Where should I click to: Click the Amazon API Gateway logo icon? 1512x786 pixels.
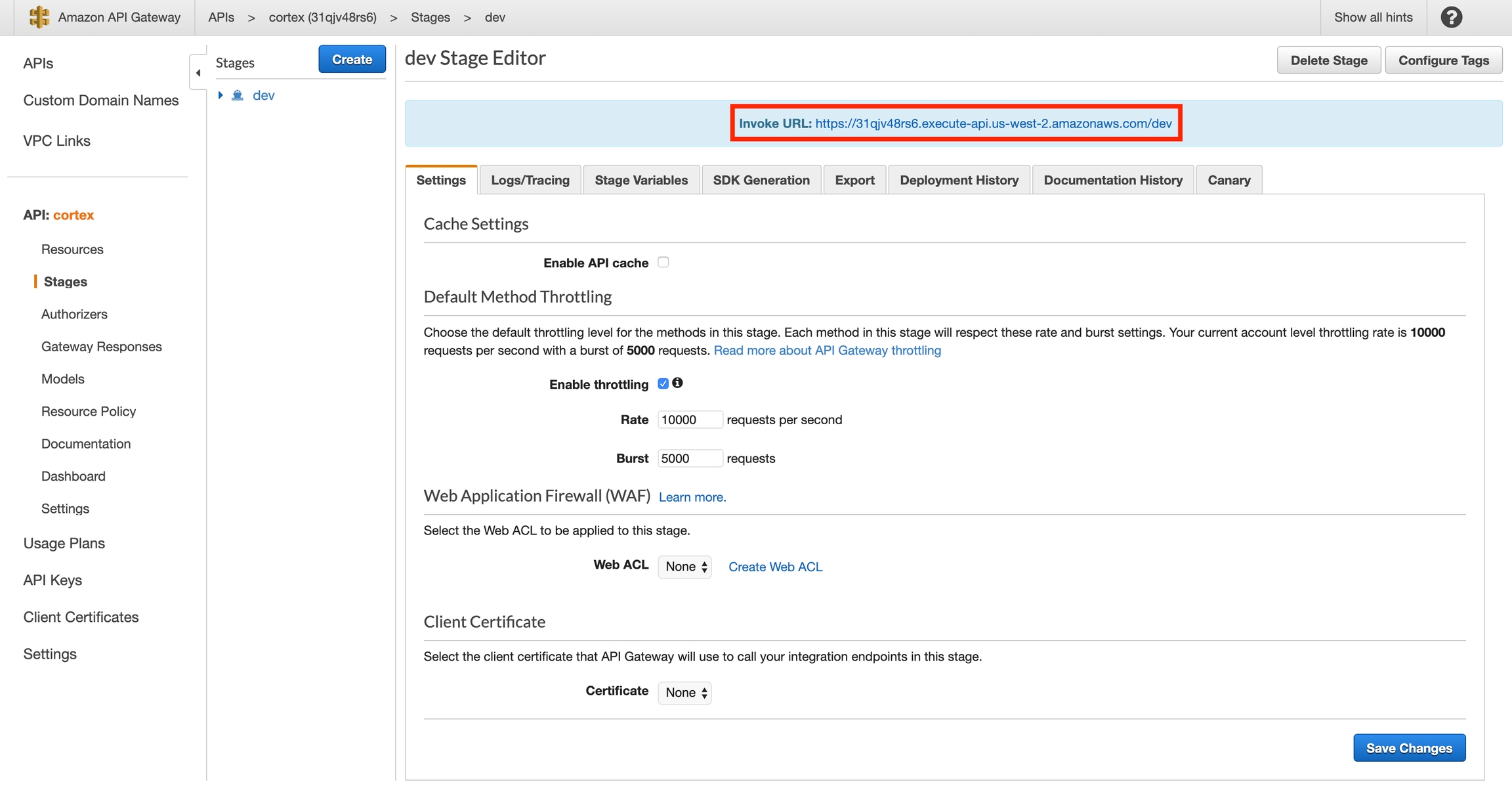(39, 17)
